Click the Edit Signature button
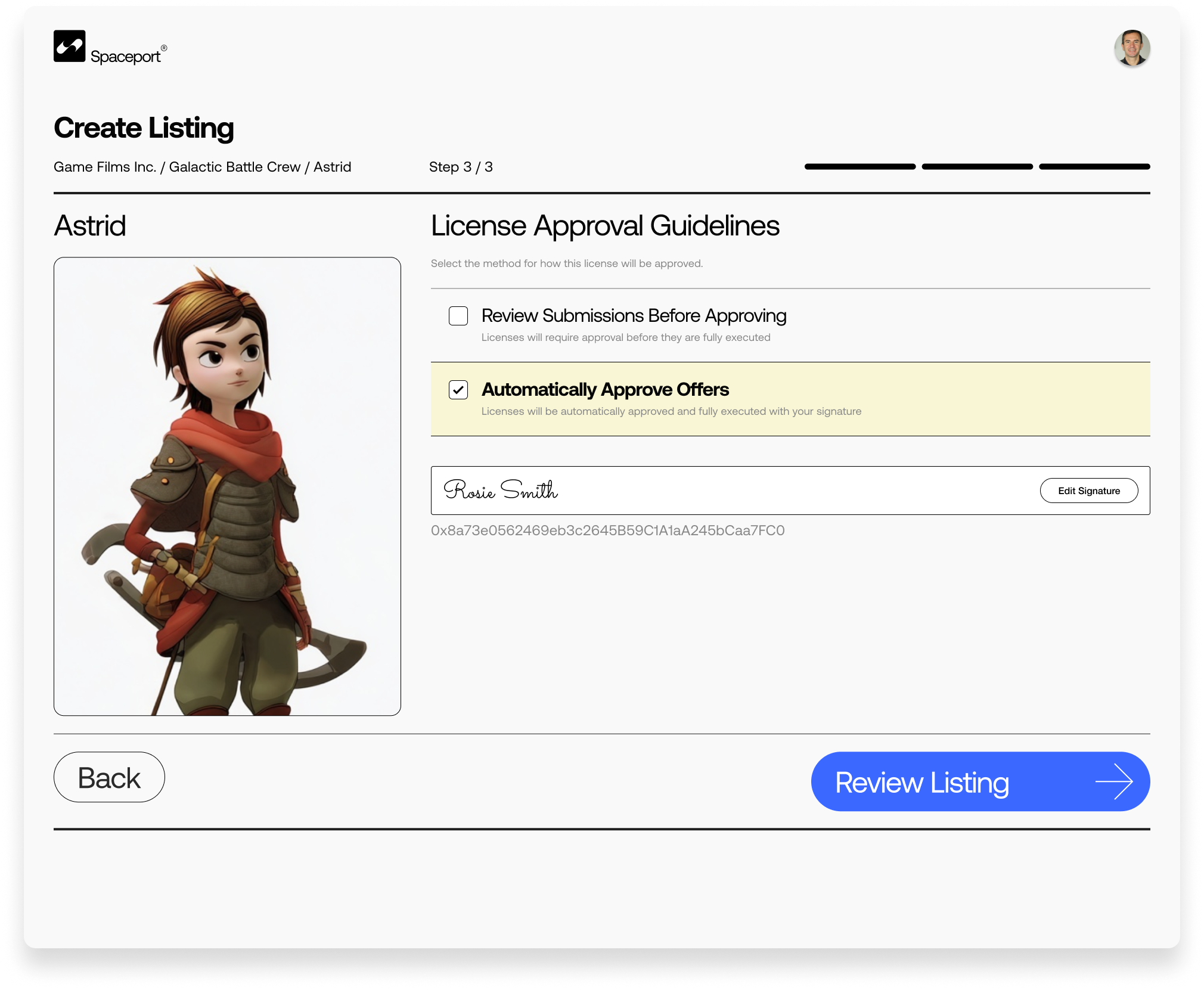 click(x=1089, y=490)
